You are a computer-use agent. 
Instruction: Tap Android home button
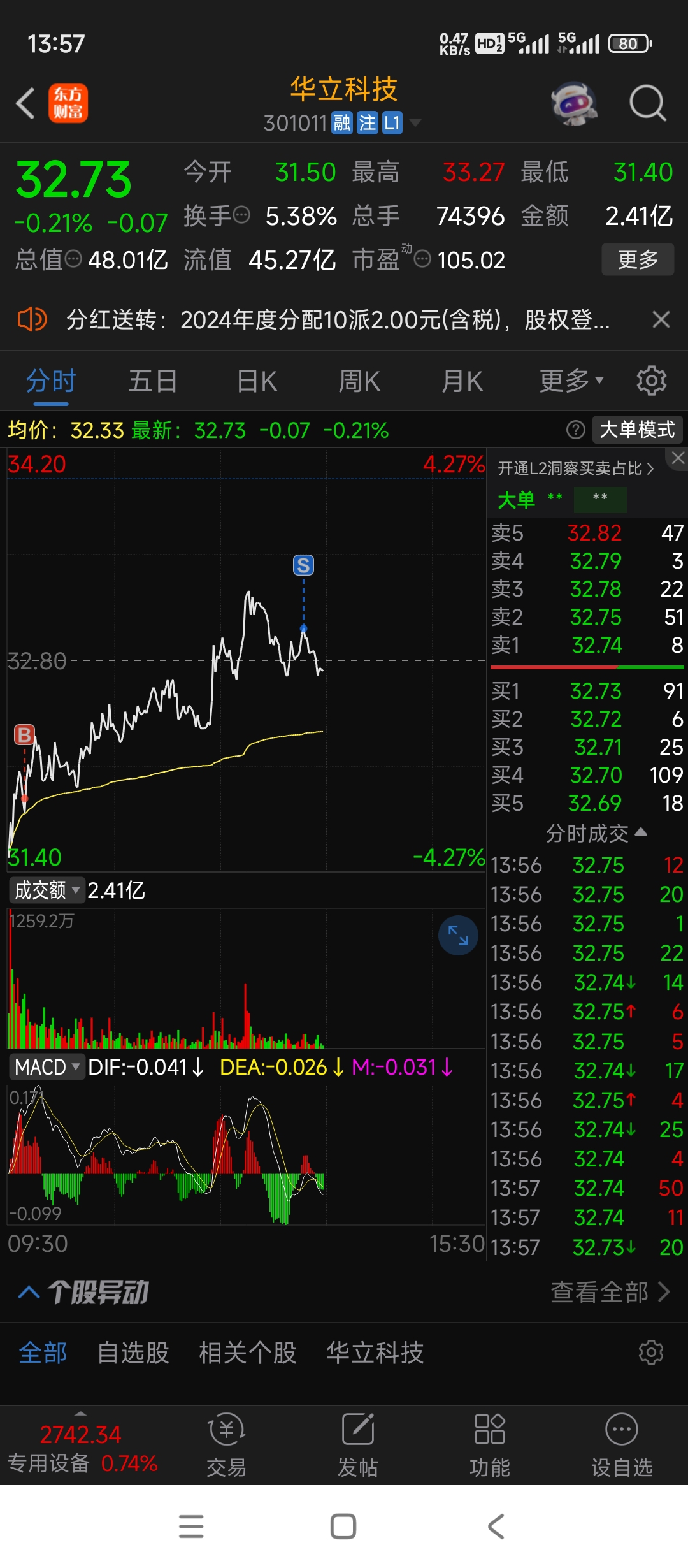(343, 1526)
